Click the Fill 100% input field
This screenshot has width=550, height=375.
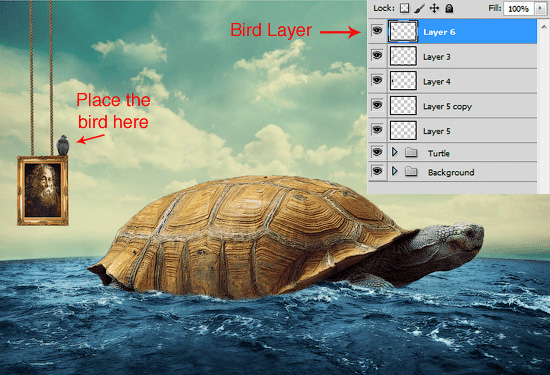[x=519, y=8]
